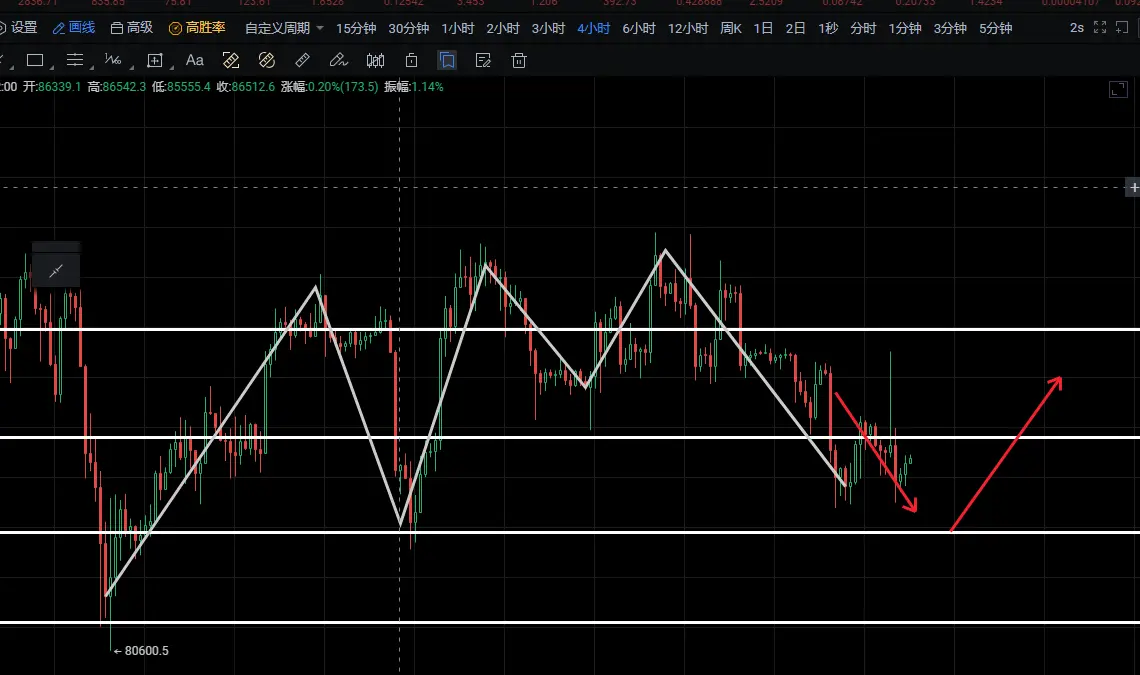This screenshot has height=675, width=1140.
Task: Select the 4小时 timeframe tab
Action: point(593,28)
